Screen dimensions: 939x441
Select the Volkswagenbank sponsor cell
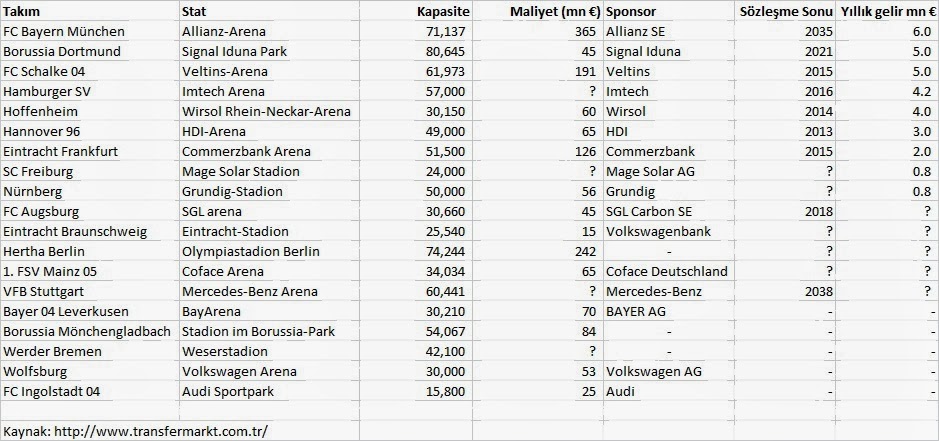pyautogui.click(x=669, y=231)
